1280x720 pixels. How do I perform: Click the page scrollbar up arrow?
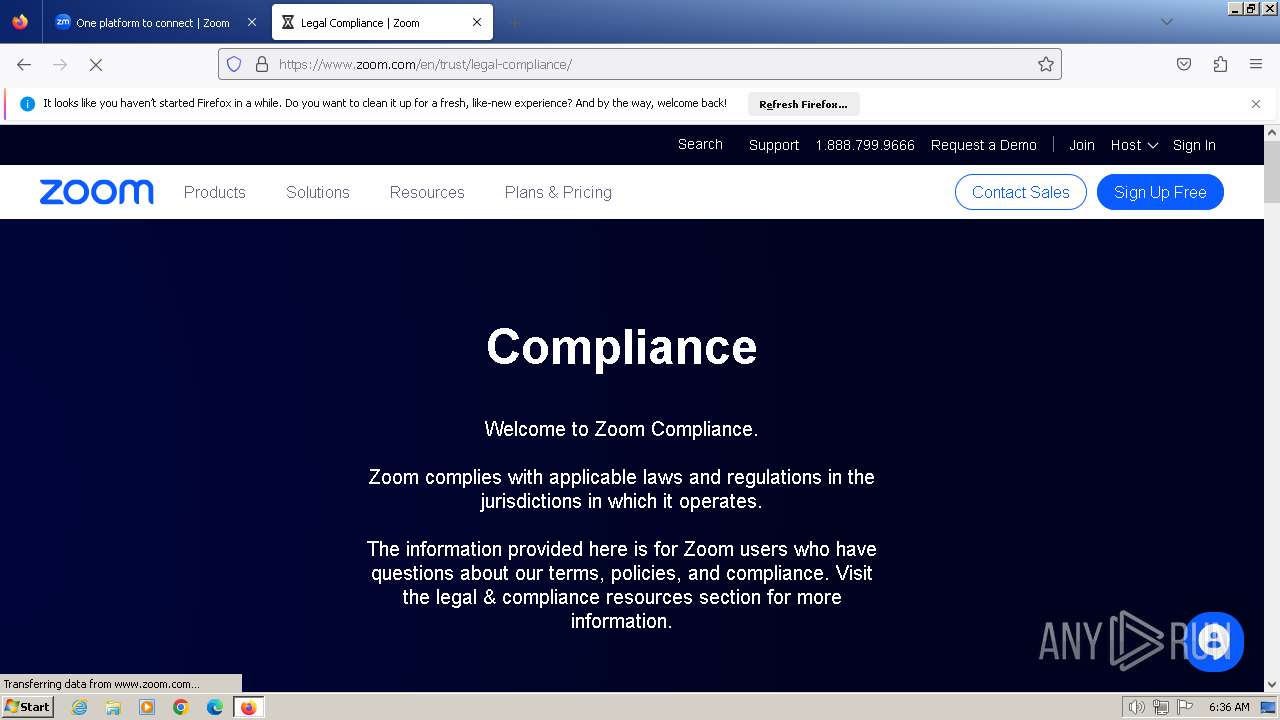pyautogui.click(x=1272, y=132)
